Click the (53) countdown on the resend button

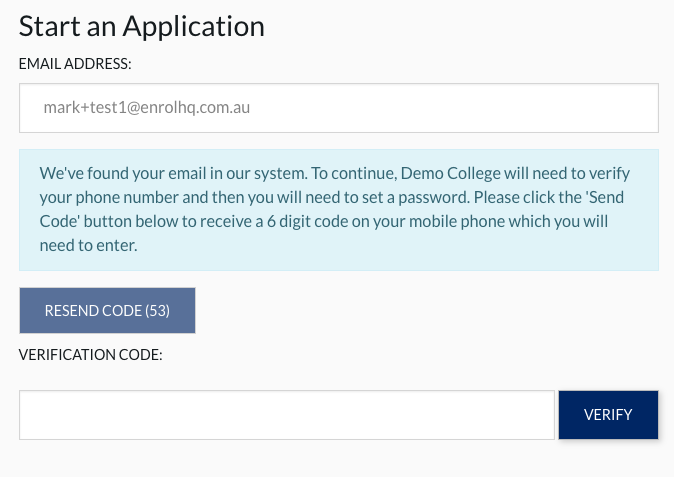click(157, 311)
